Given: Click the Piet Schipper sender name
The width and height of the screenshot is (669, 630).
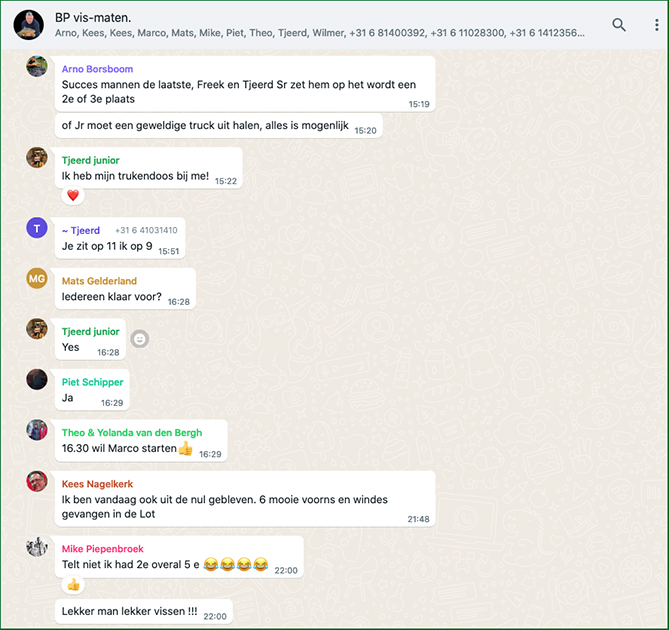Looking at the screenshot, I should pos(93,382).
